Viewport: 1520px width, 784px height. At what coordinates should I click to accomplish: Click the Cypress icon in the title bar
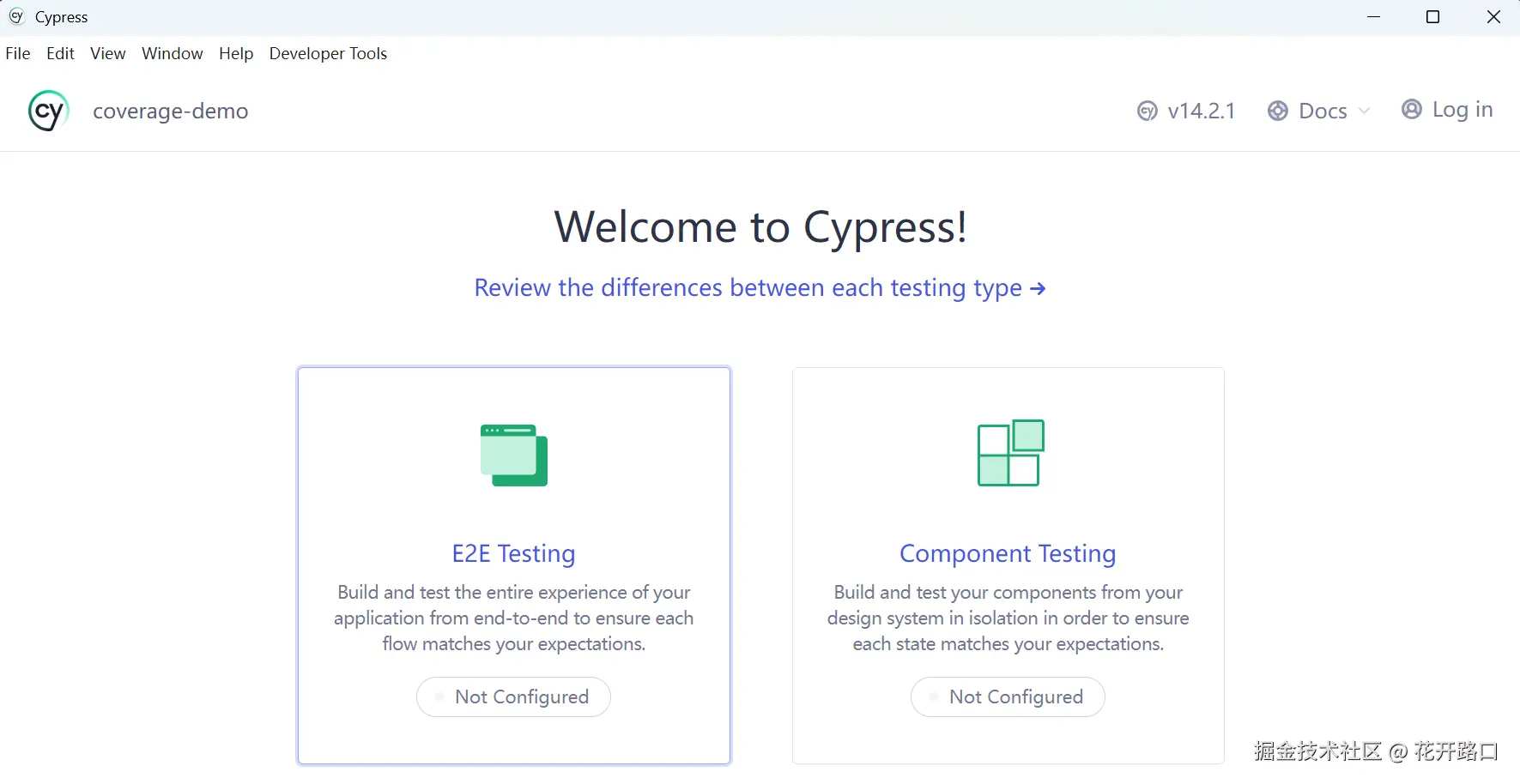tap(16, 16)
